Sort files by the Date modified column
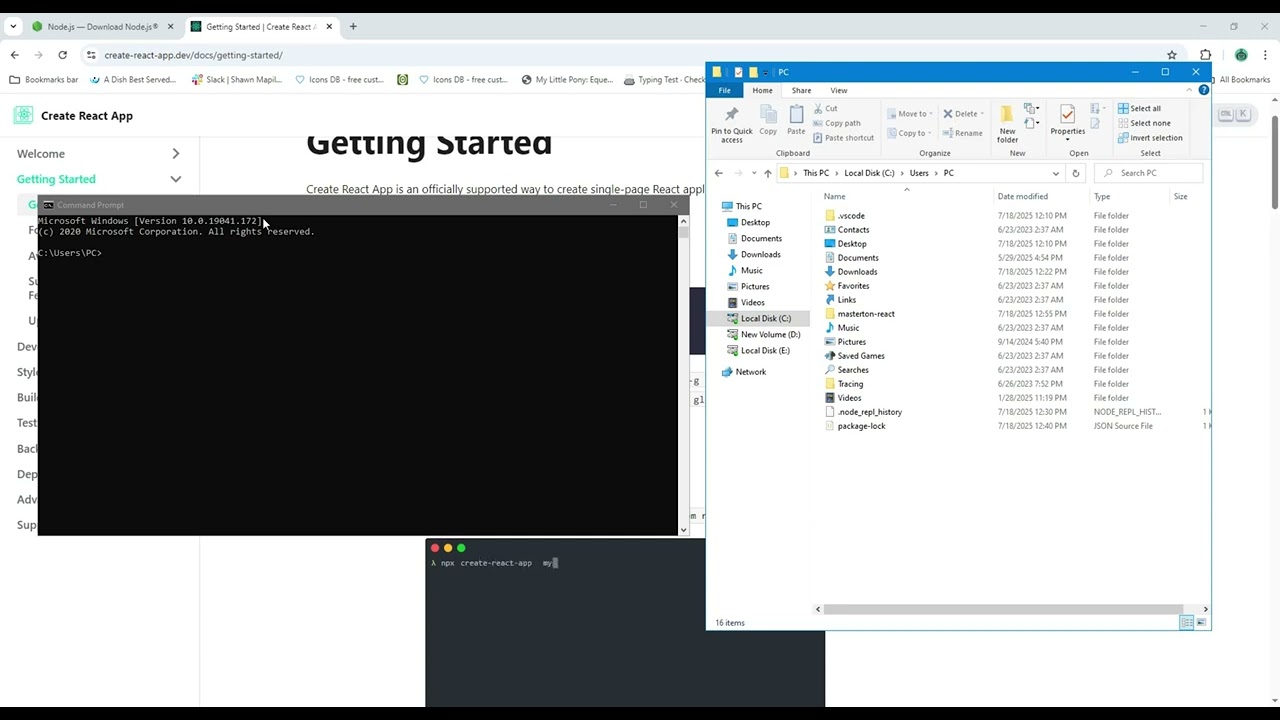1280x720 pixels. tap(1022, 197)
